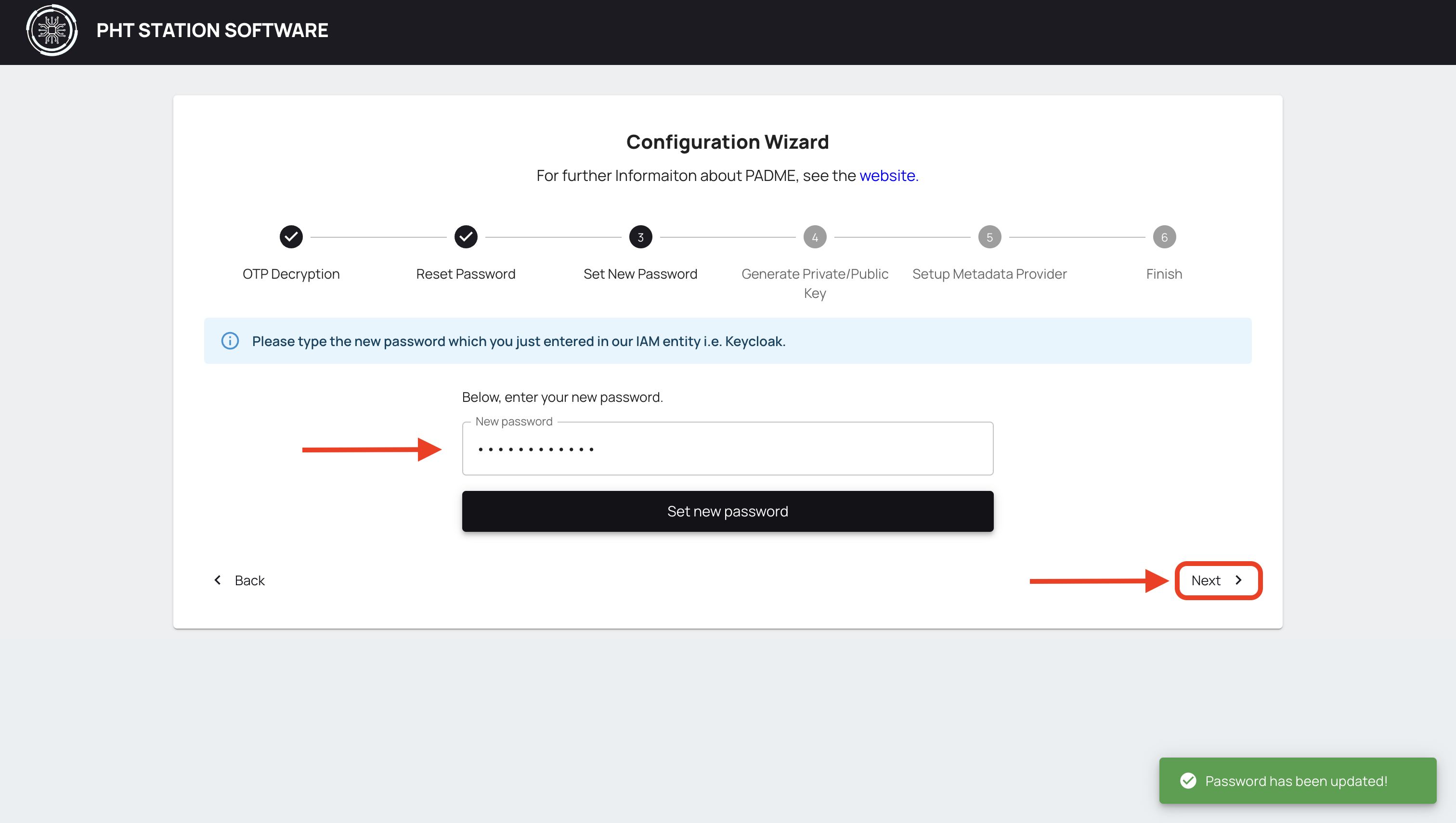Click the Reset Password completed step icon

click(x=466, y=237)
